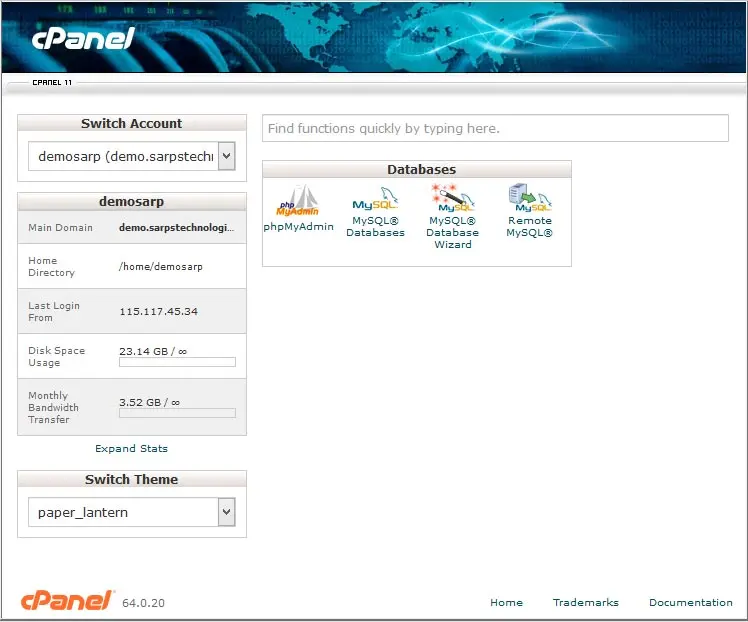Select the /home/demosarp directory value
Viewport: 748px width, 622px height.
[x=161, y=267]
